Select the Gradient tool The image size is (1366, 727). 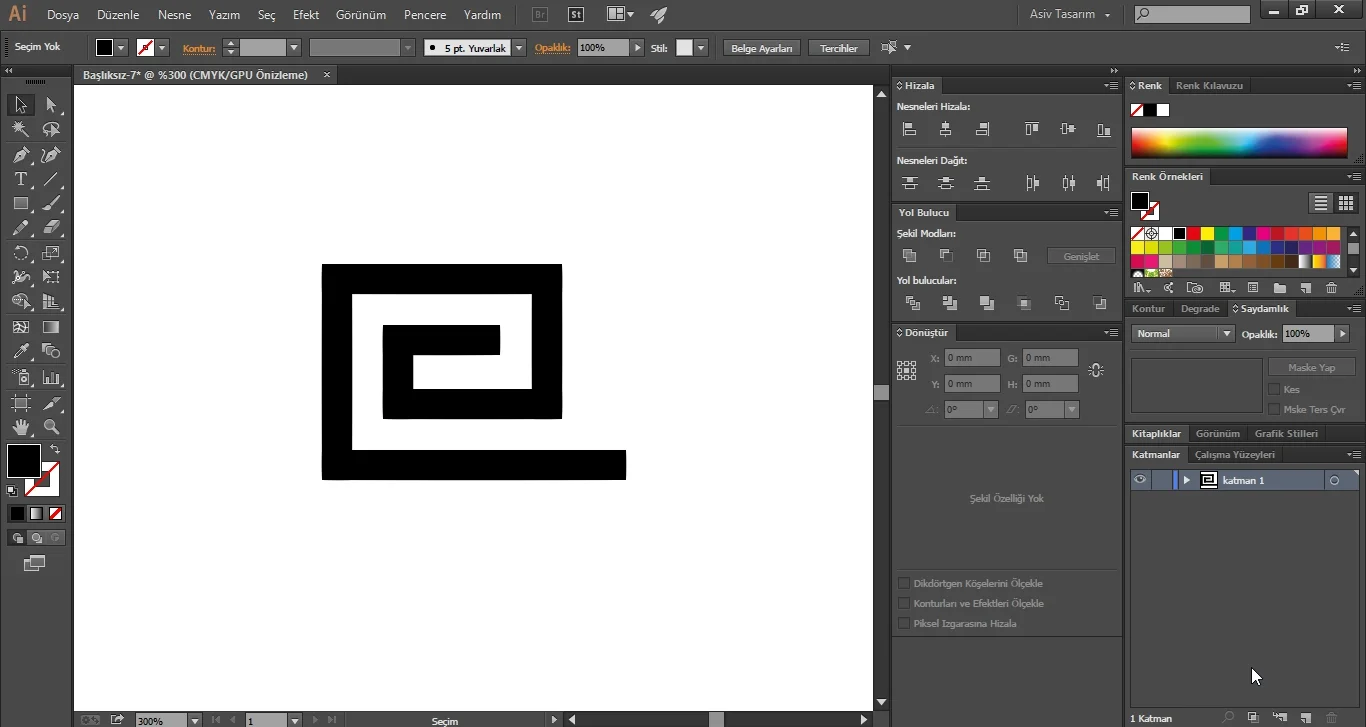pos(51,327)
